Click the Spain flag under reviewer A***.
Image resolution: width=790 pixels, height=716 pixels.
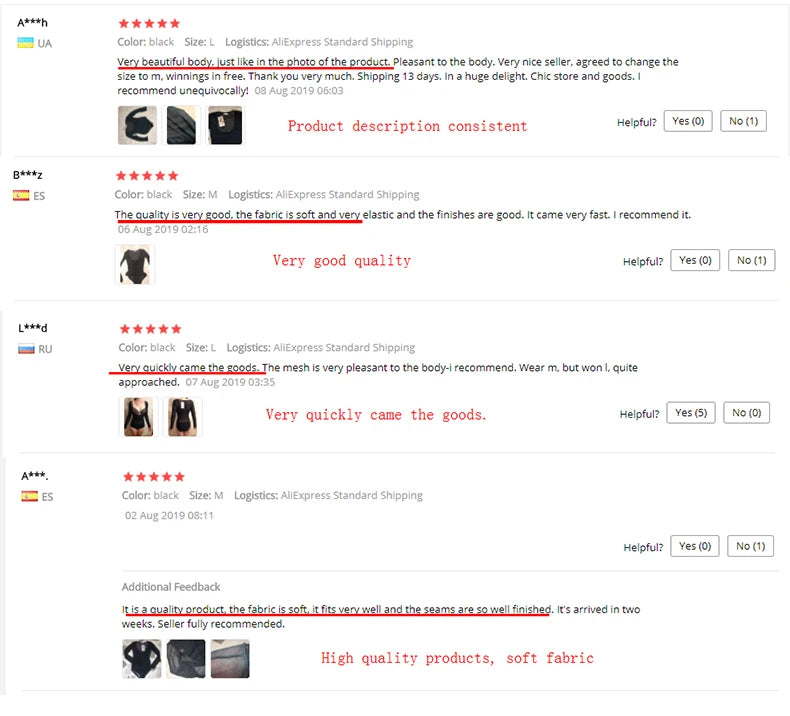[x=30, y=496]
